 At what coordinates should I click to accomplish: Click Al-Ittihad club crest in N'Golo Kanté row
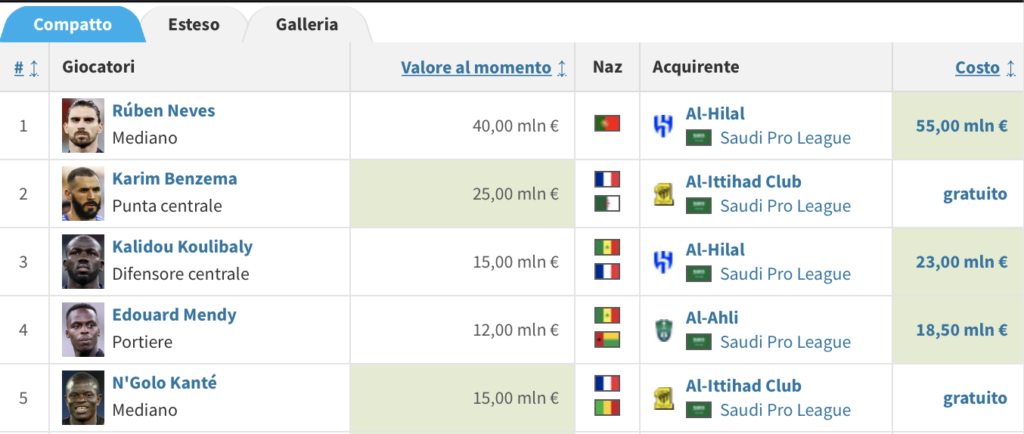point(663,397)
